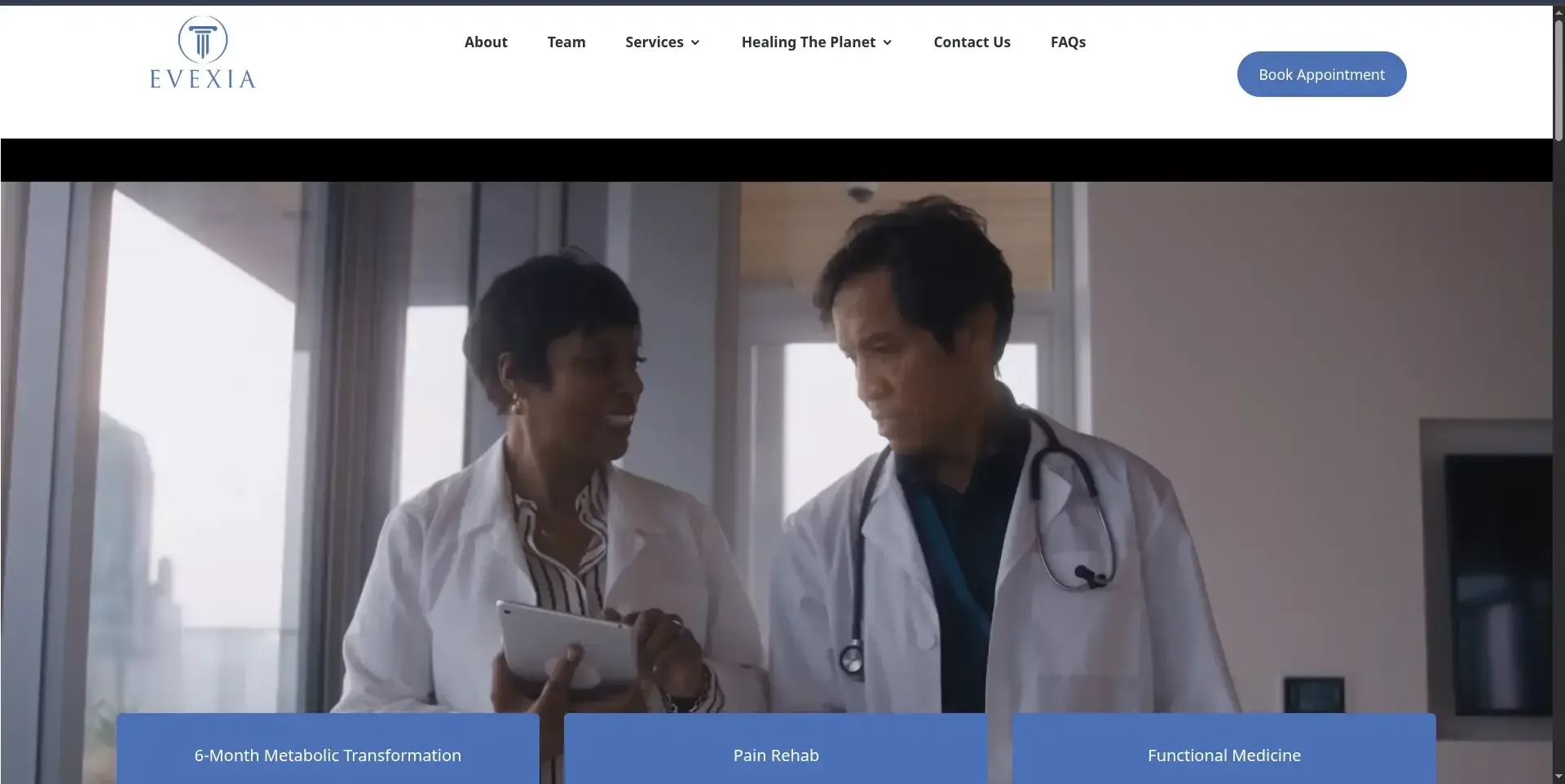Expand the Healing The Planet chevron
Image resolution: width=1565 pixels, height=784 pixels.
pyautogui.click(x=888, y=43)
